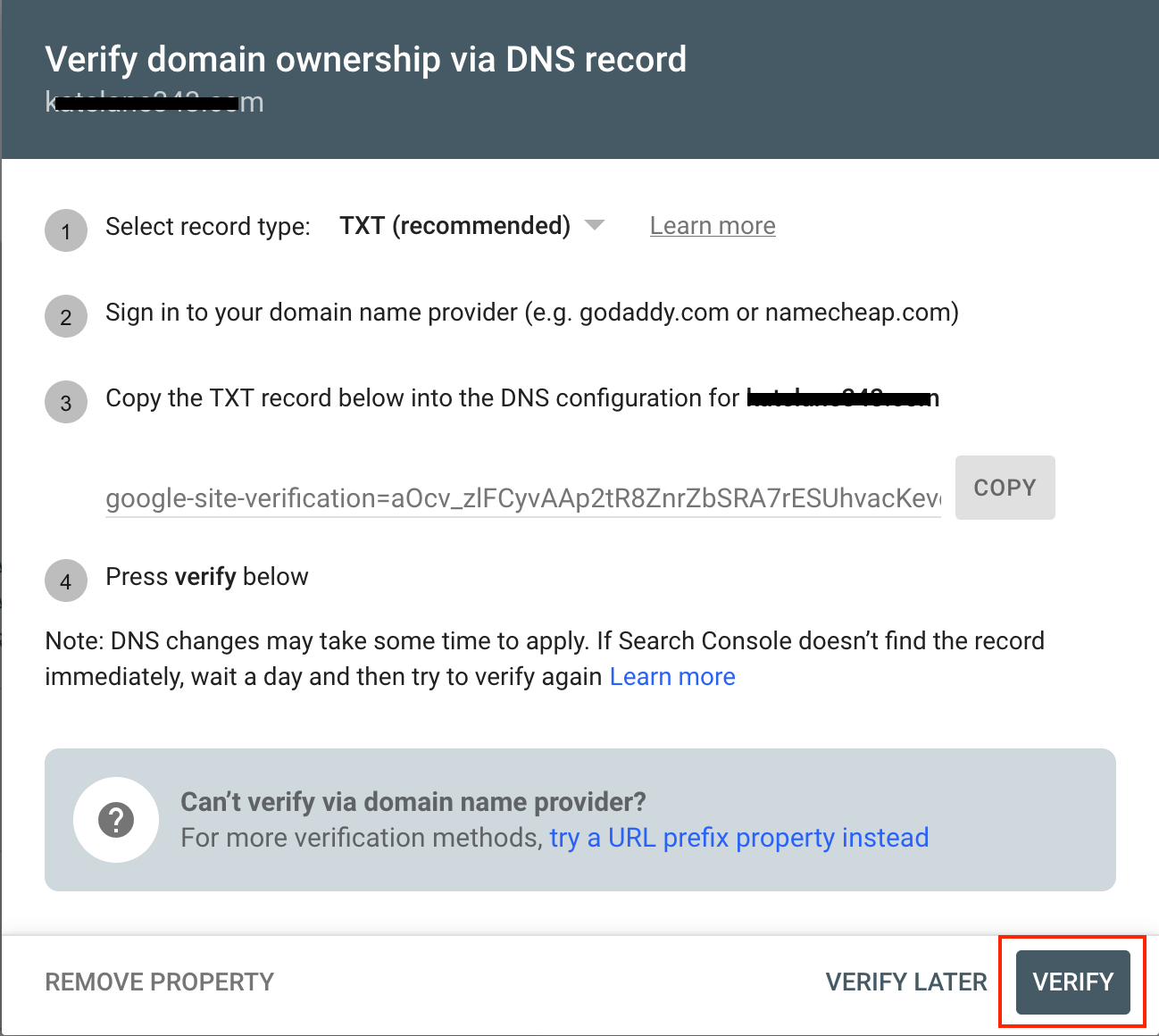Click REMOVE PROPERTY

(x=160, y=982)
